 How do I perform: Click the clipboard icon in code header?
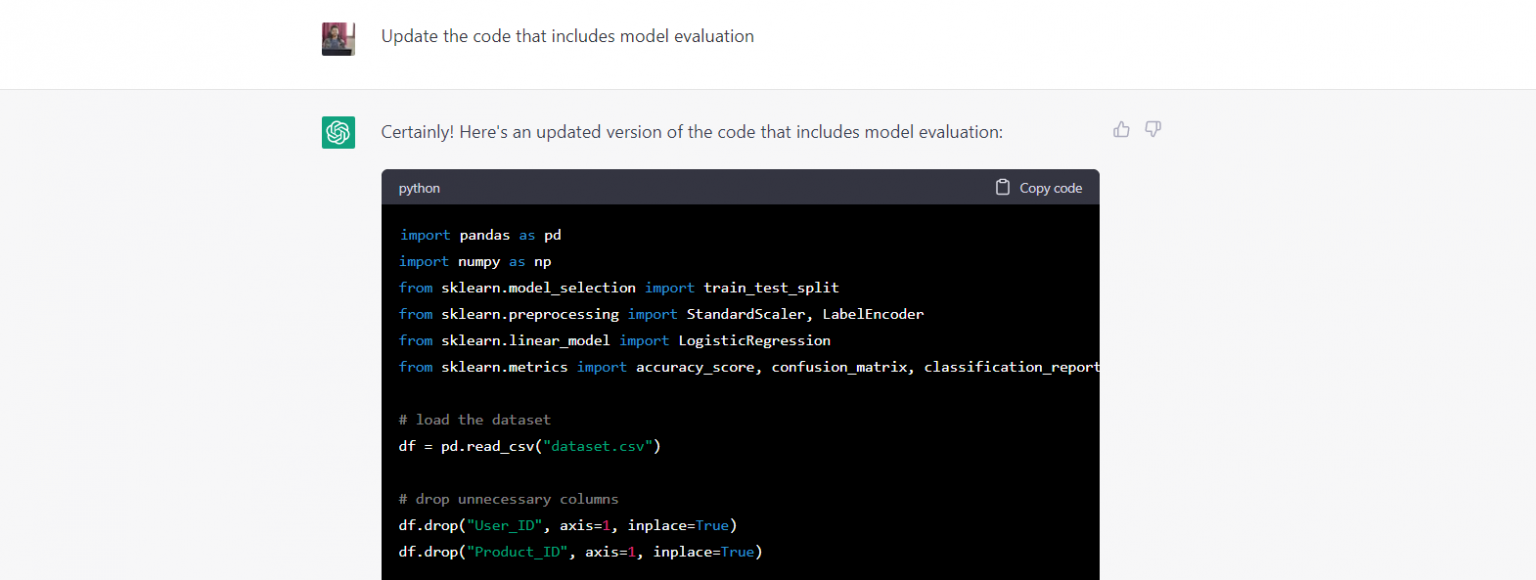pos(1002,187)
